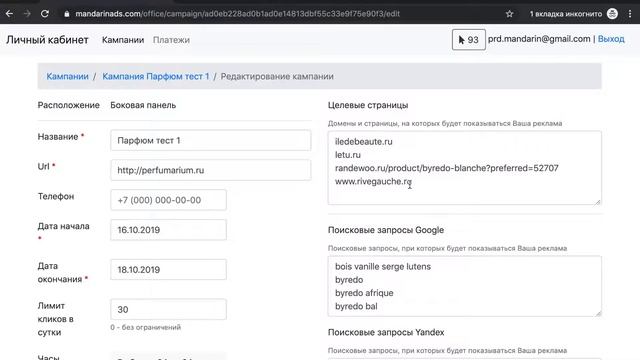Click the 'byredo afrique' query line
The height and width of the screenshot is (360, 640).
pos(364,293)
